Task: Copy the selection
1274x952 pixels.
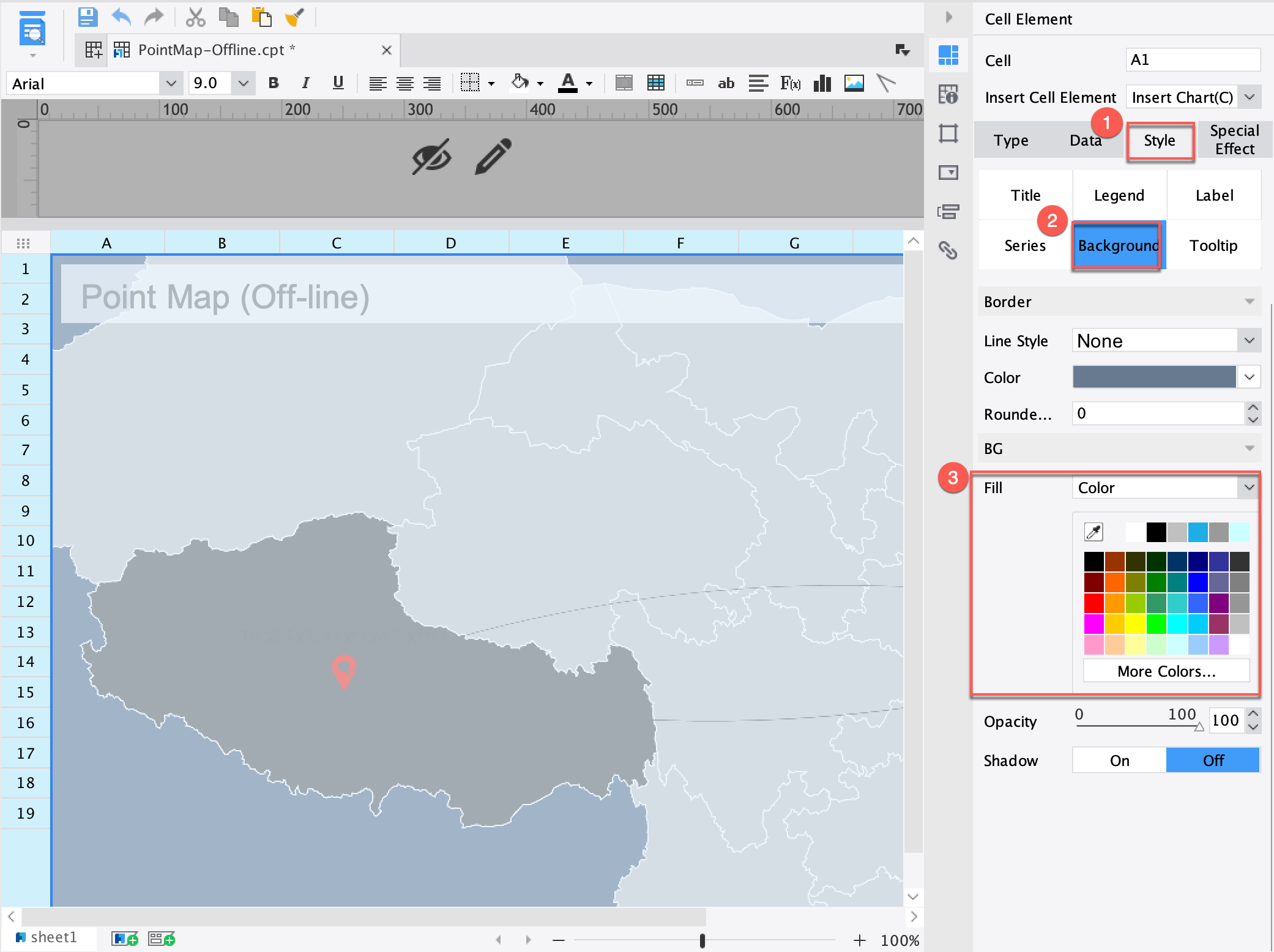Action: coord(228,17)
